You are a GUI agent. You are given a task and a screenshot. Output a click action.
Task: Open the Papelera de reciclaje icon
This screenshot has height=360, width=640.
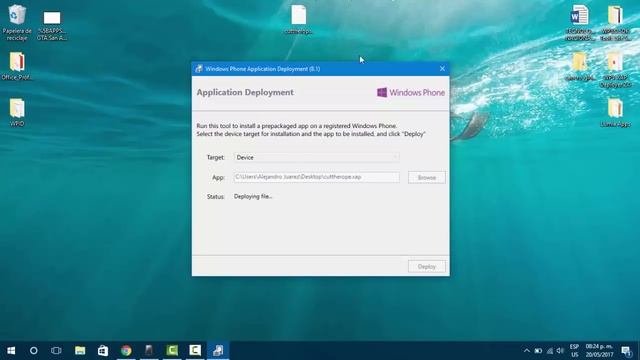pyautogui.click(x=17, y=22)
